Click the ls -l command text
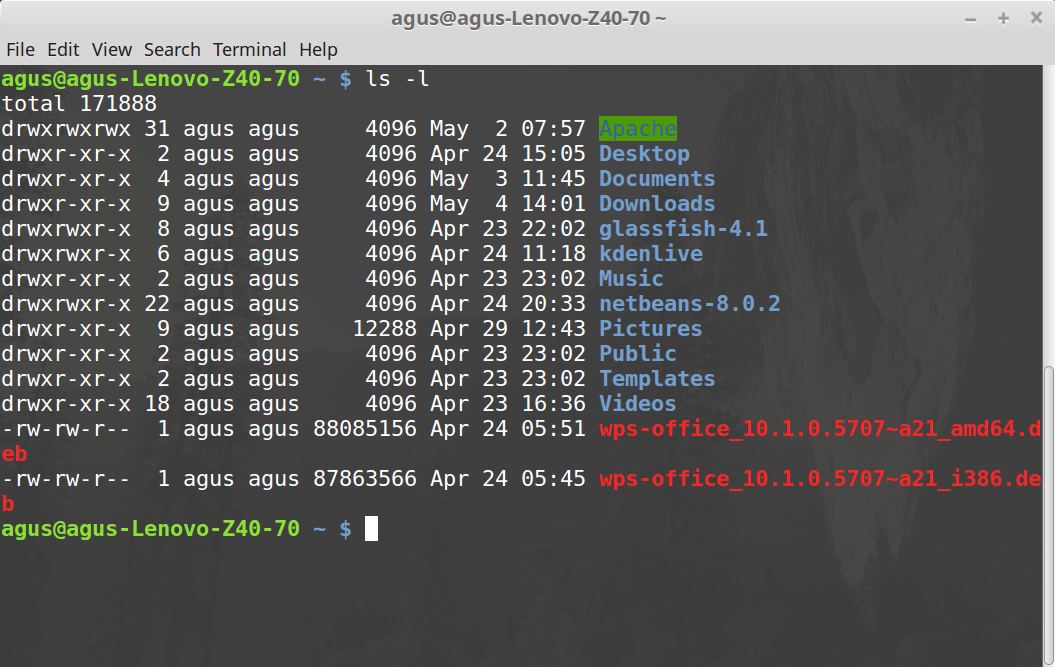1055x667 pixels. coord(398,78)
